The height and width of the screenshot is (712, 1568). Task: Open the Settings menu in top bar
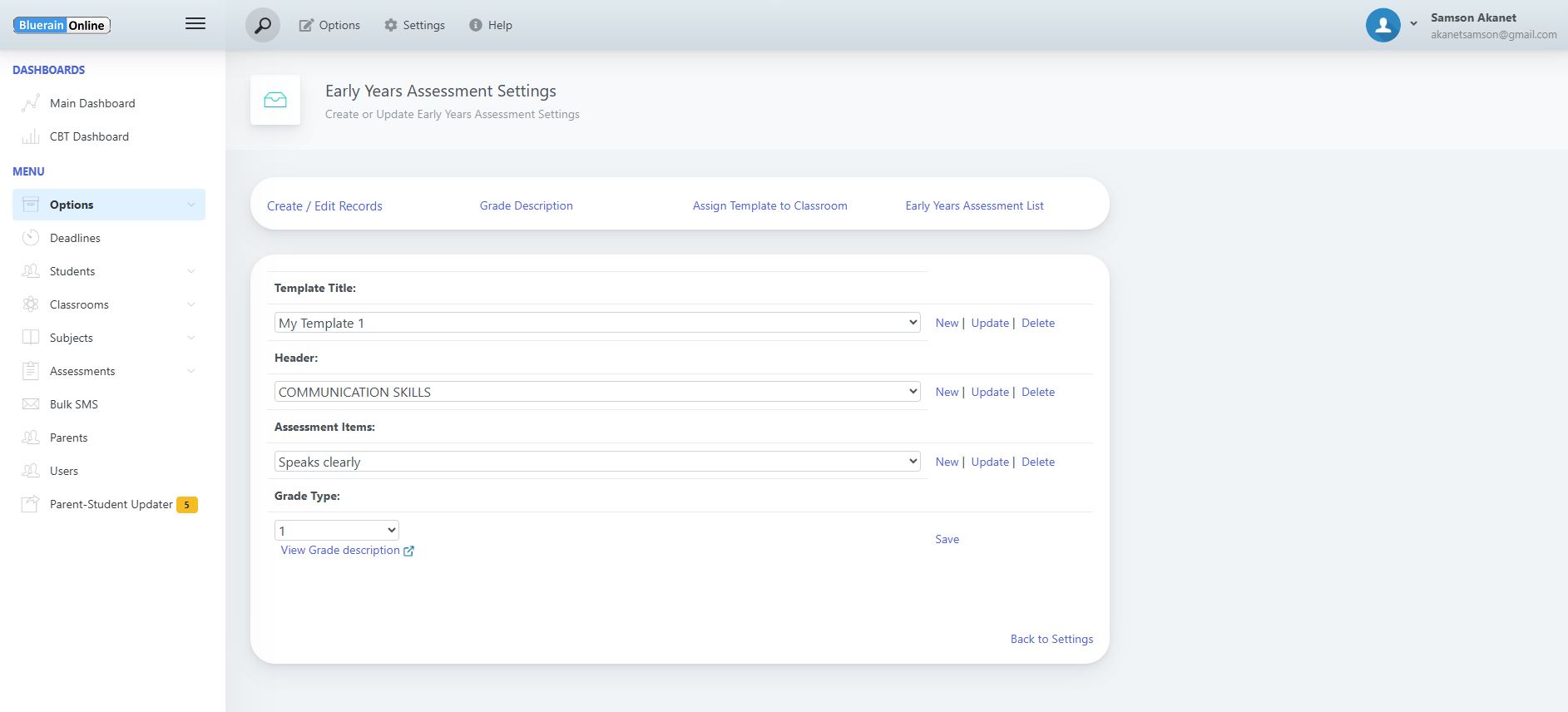414,25
